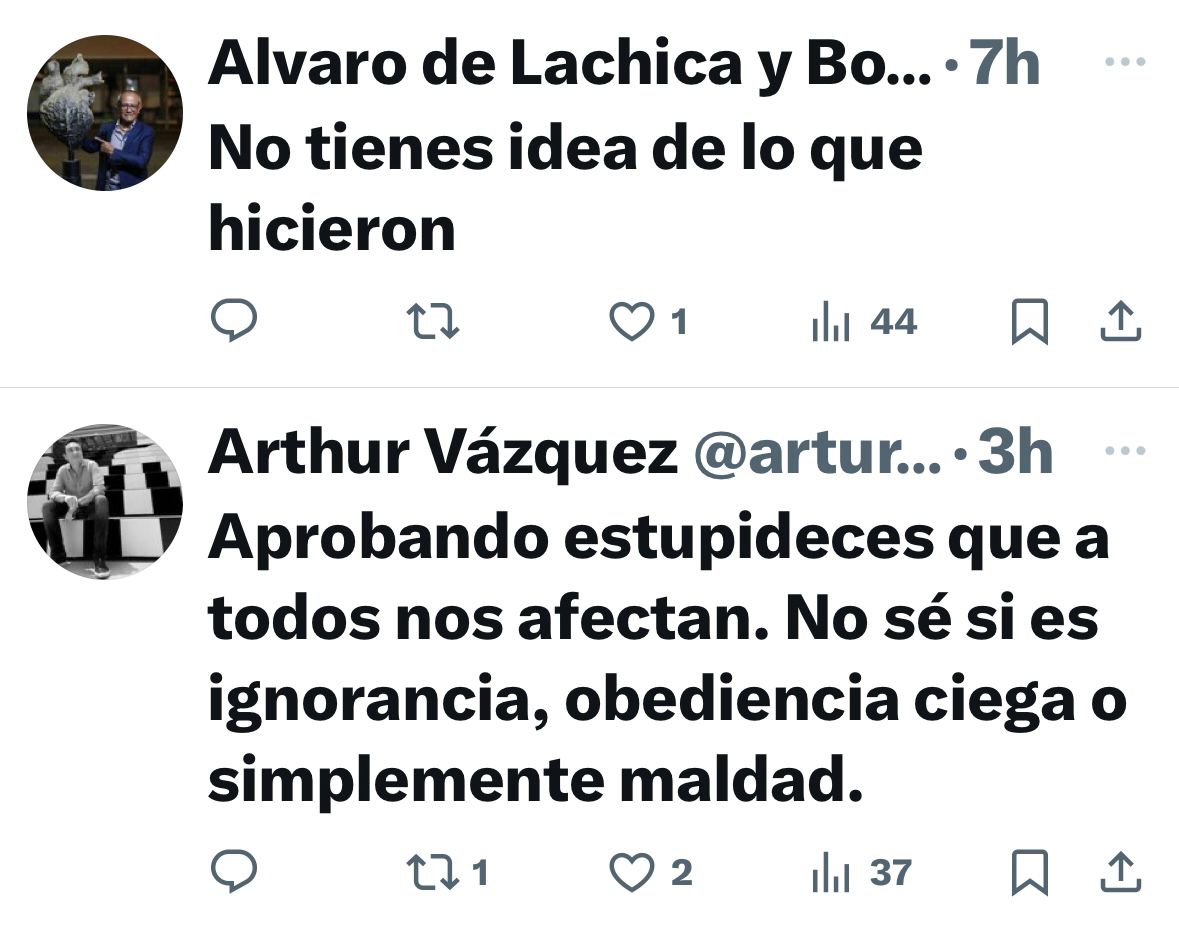Bookmark Arthur Vázquez's tweet
The height and width of the screenshot is (934, 1179).
click(x=1029, y=872)
